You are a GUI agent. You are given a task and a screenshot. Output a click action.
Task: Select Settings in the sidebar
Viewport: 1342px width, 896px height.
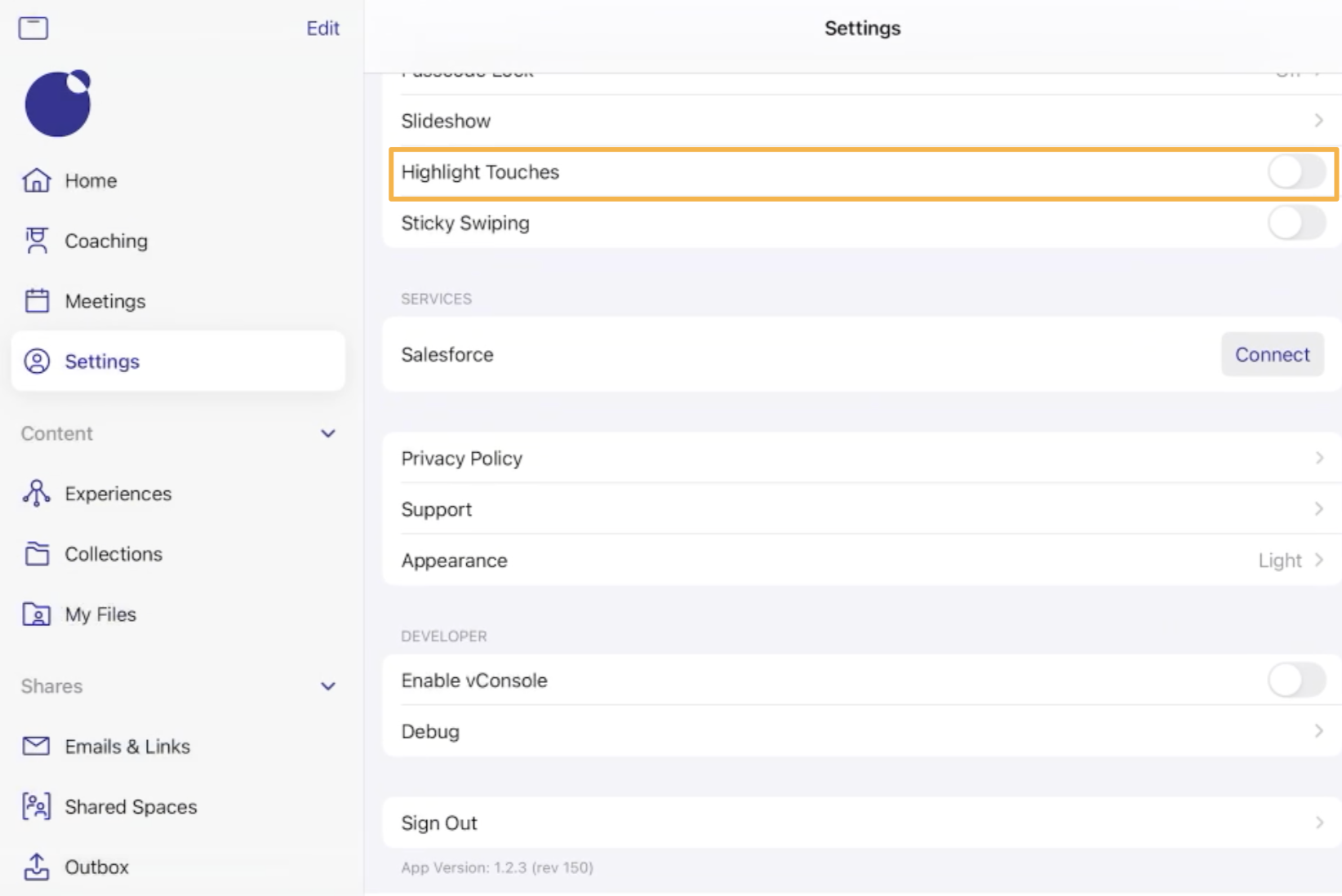coord(178,361)
